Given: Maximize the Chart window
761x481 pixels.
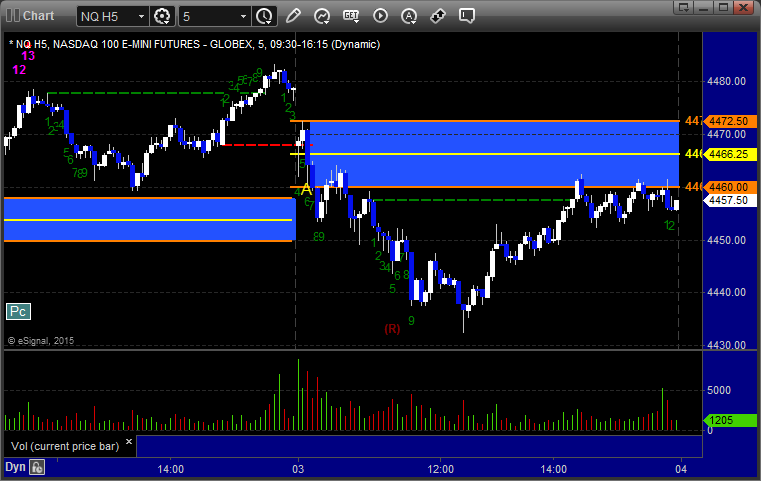Looking at the screenshot, I should pos(723,8).
